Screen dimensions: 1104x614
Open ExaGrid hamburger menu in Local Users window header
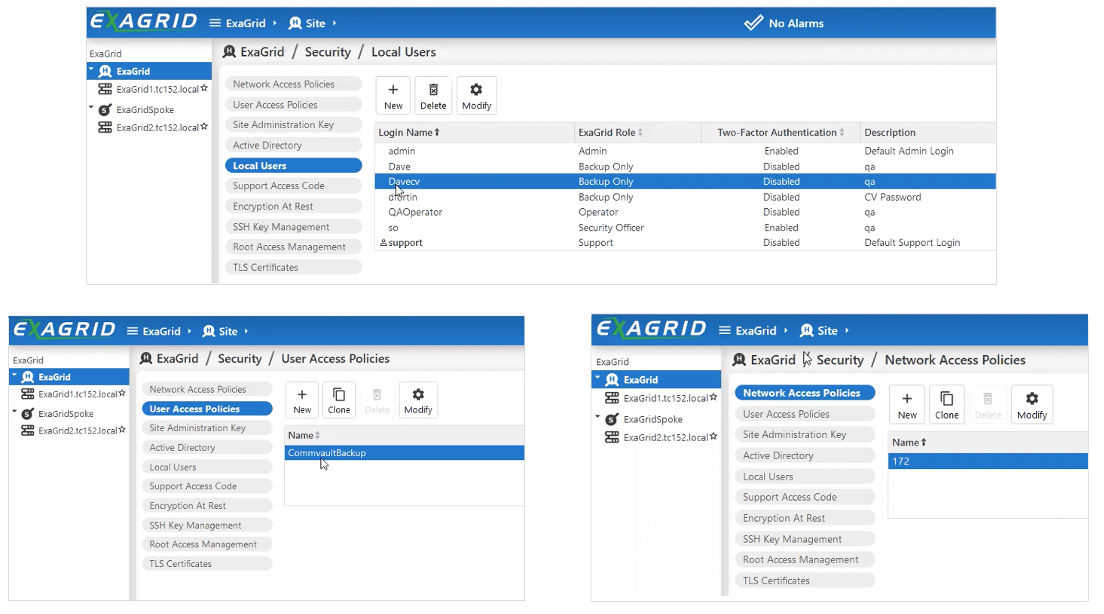[x=242, y=23]
